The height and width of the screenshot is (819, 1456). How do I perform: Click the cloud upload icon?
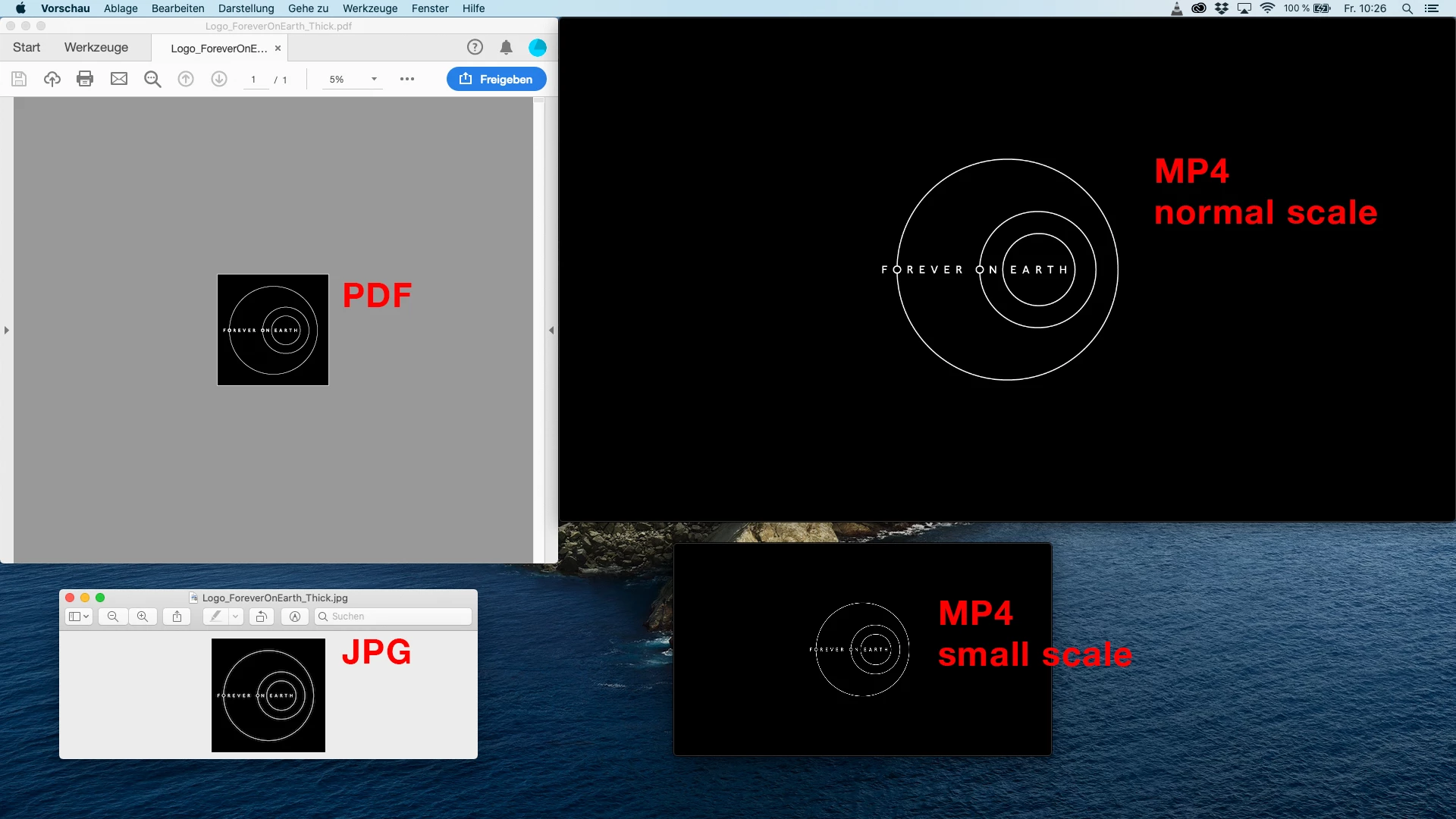coord(52,79)
